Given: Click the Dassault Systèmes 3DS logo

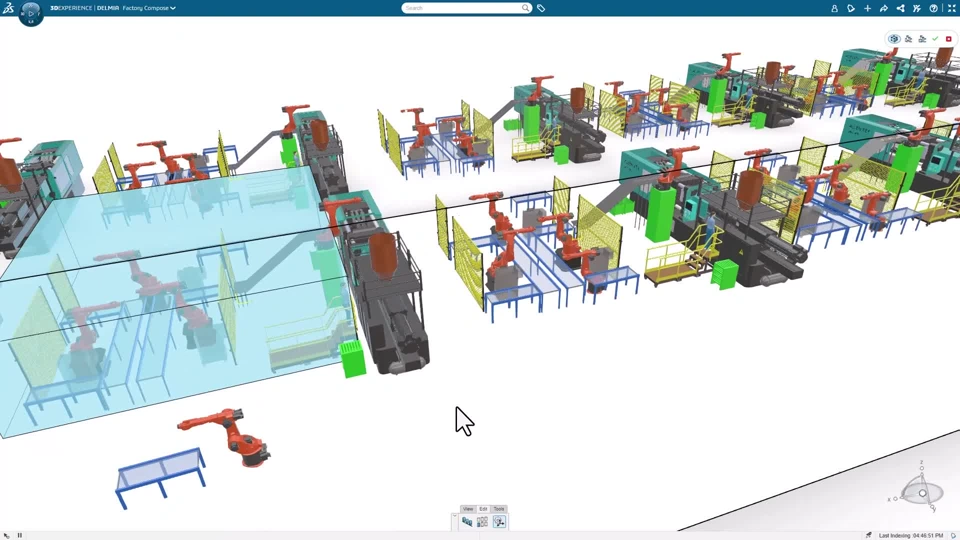Looking at the screenshot, I should point(8,8).
